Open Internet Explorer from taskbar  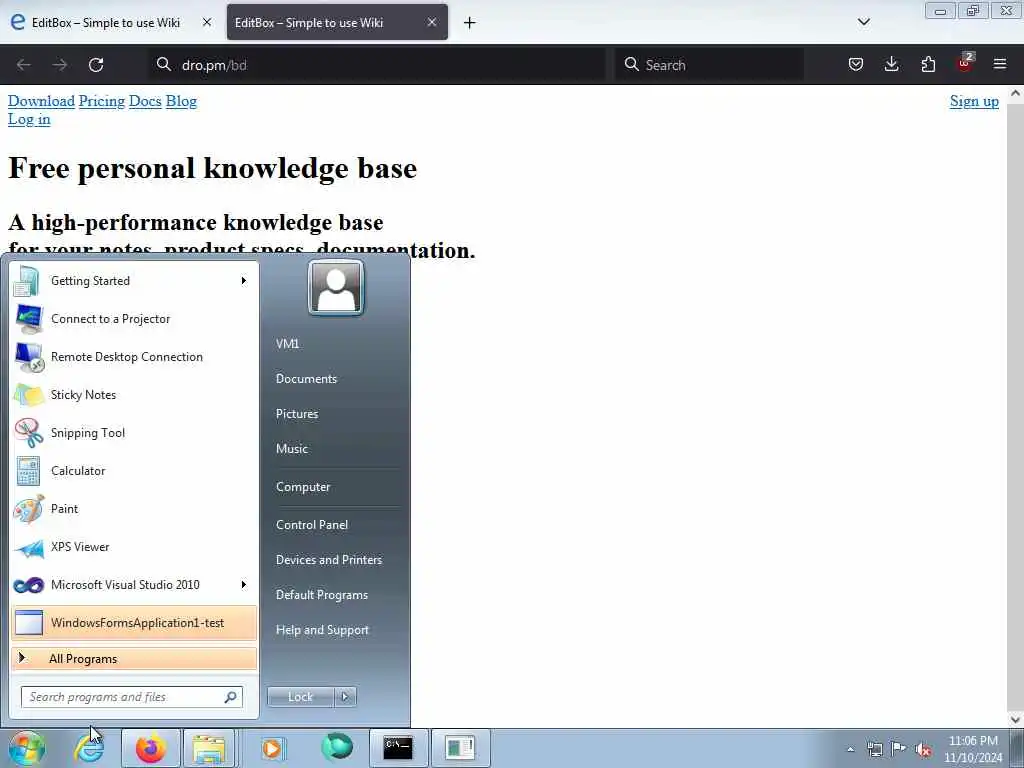[88, 748]
